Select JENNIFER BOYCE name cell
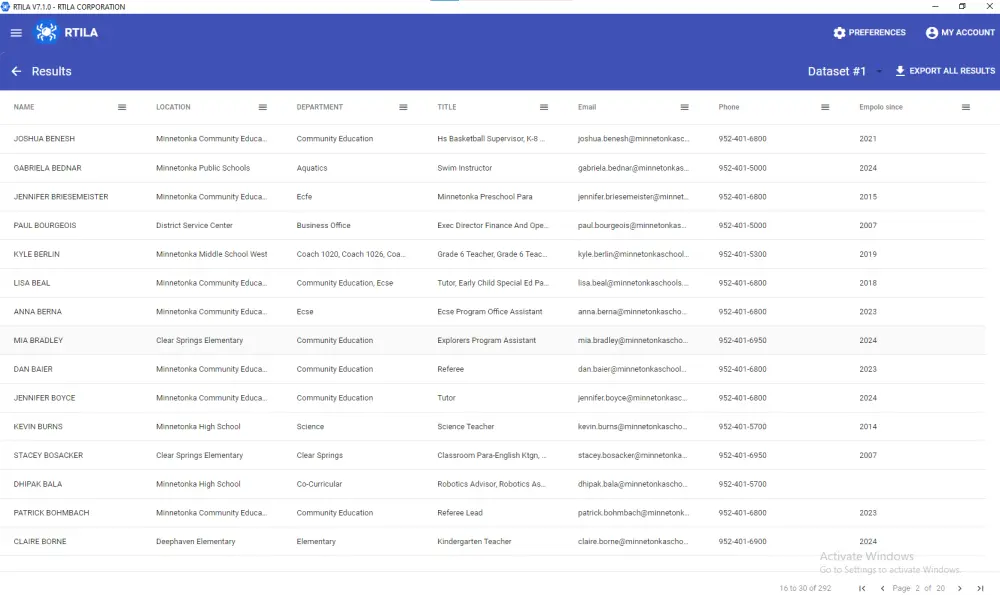 pos(44,398)
